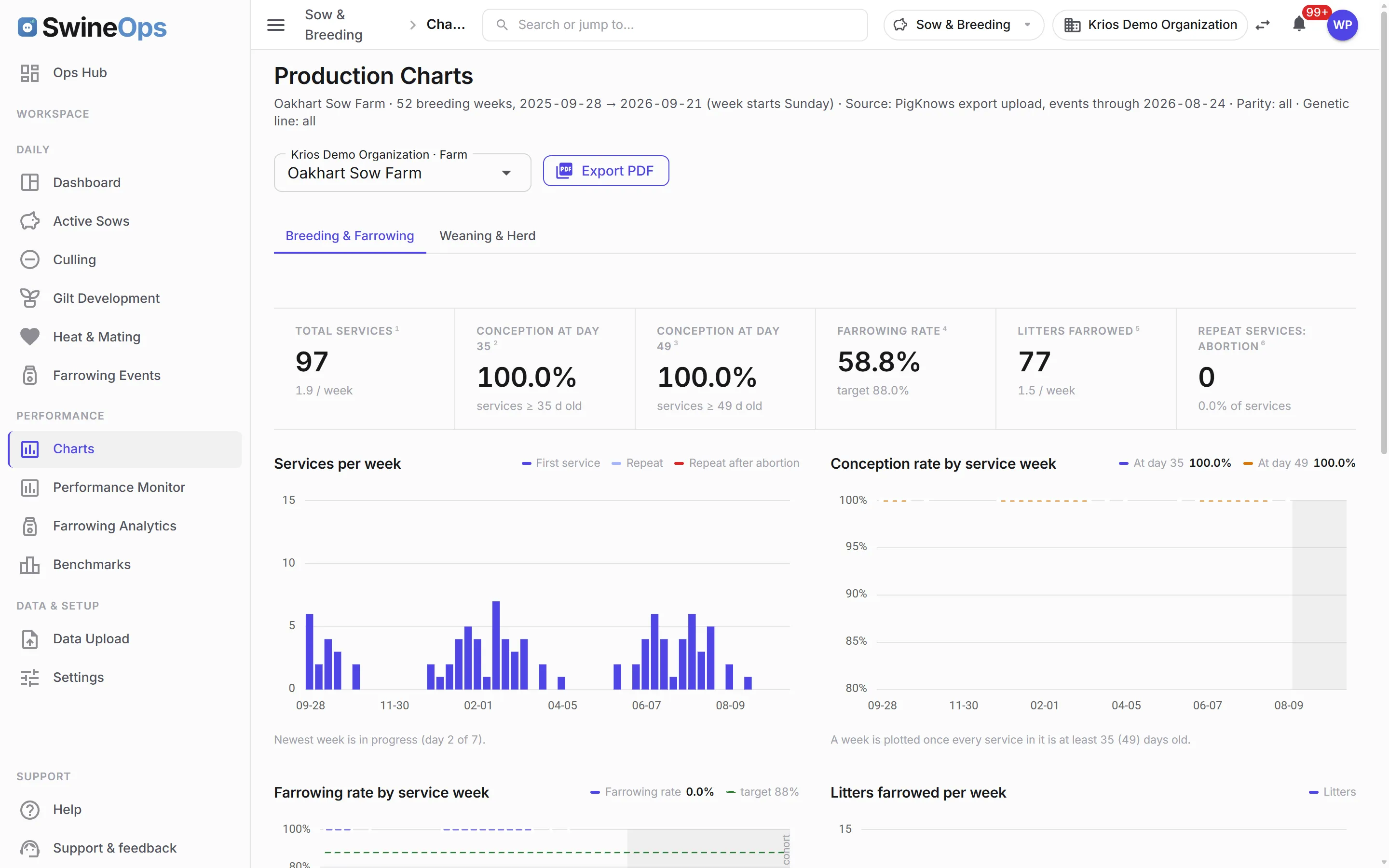Open Ops Hub from the sidebar
The height and width of the screenshot is (868, 1389).
click(x=124, y=73)
